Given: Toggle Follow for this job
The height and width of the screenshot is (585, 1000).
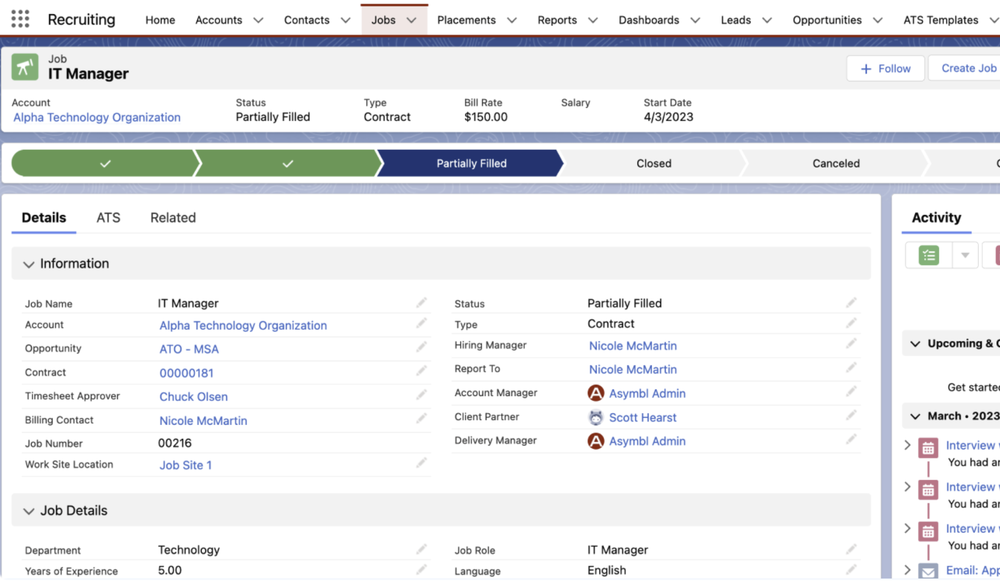Looking at the screenshot, I should pos(884,68).
